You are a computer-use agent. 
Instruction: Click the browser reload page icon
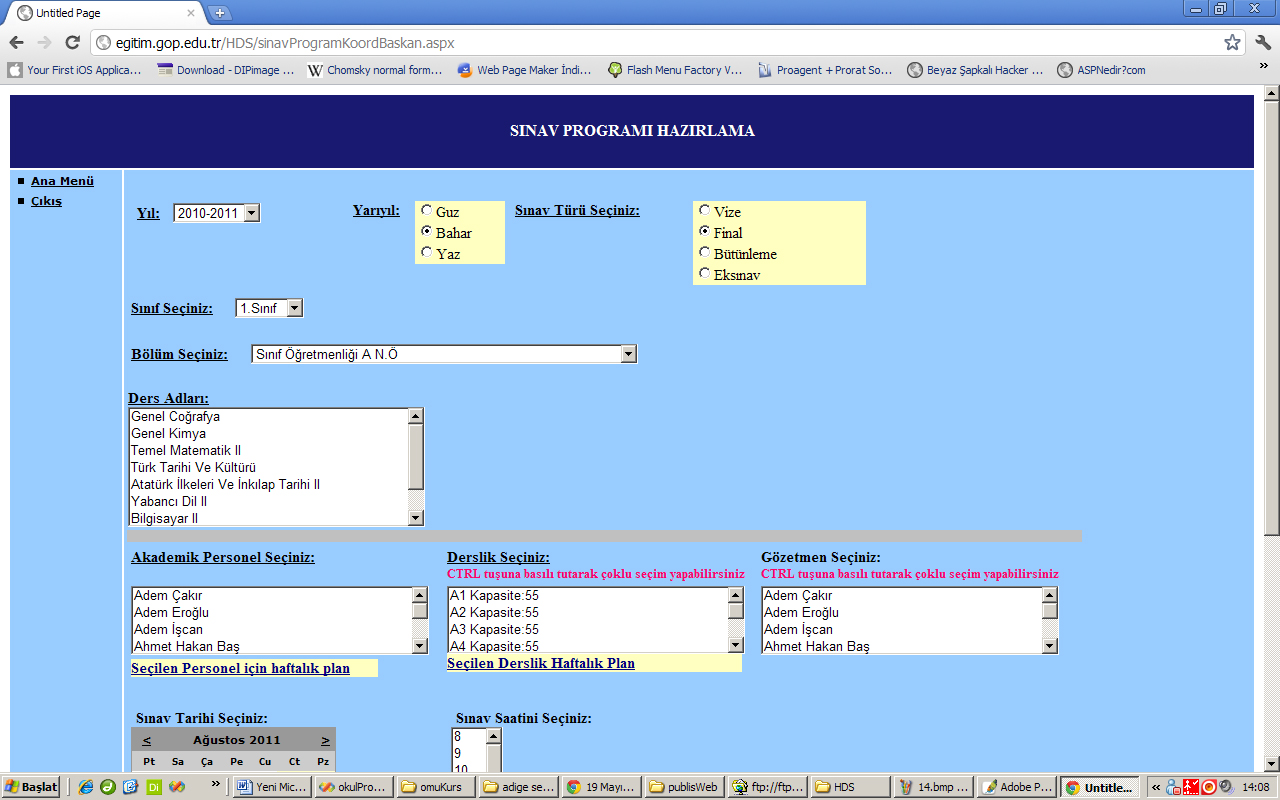[72, 42]
